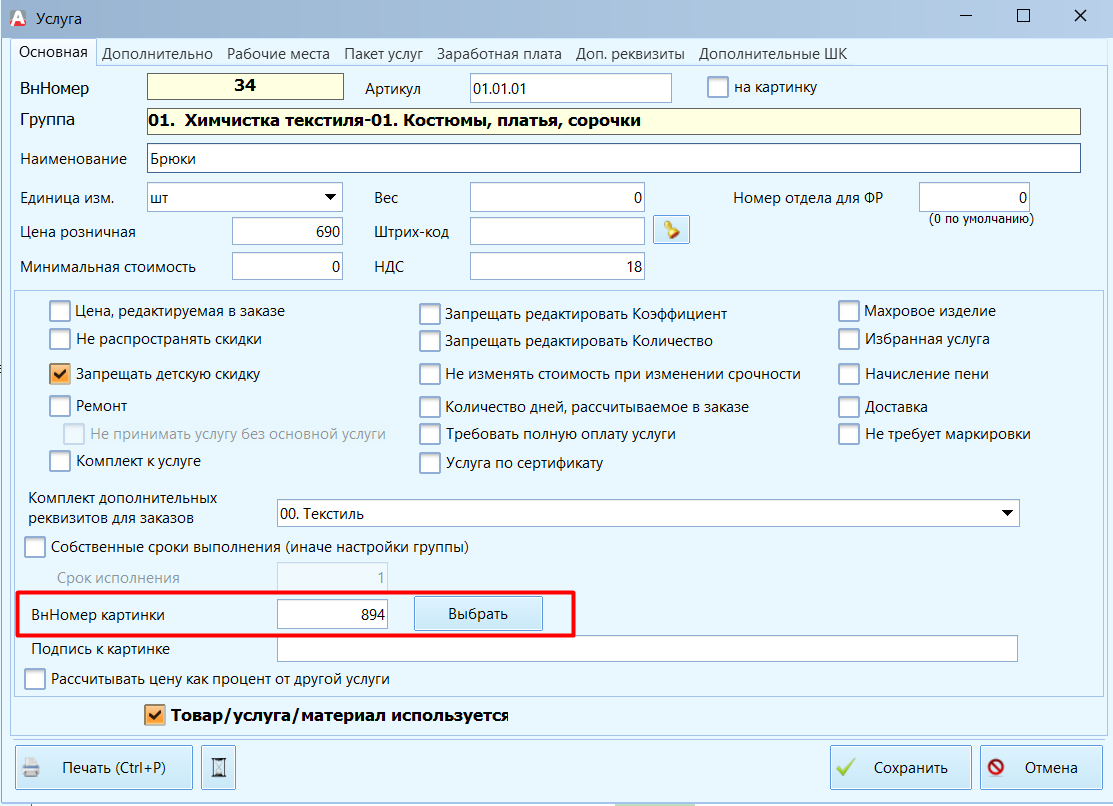Image resolution: width=1113 pixels, height=806 pixels.
Task: Cancel with the Отмена button
Action: tap(1041, 767)
